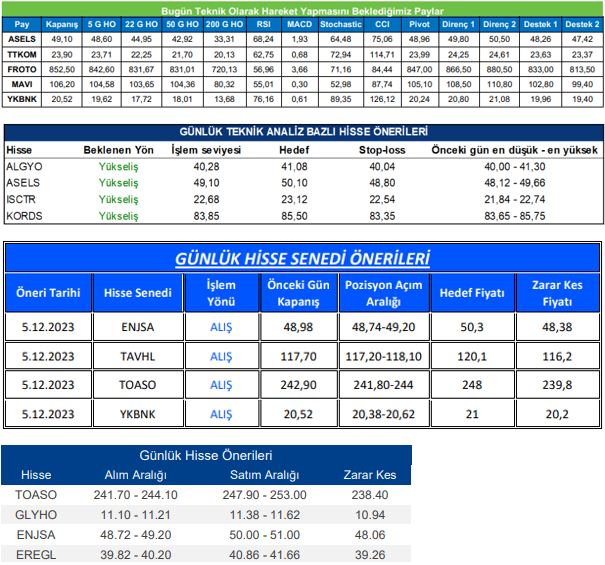This screenshot has width=605, height=565.
Task: Select FROTO closing value 852,50
Action: (62, 69)
